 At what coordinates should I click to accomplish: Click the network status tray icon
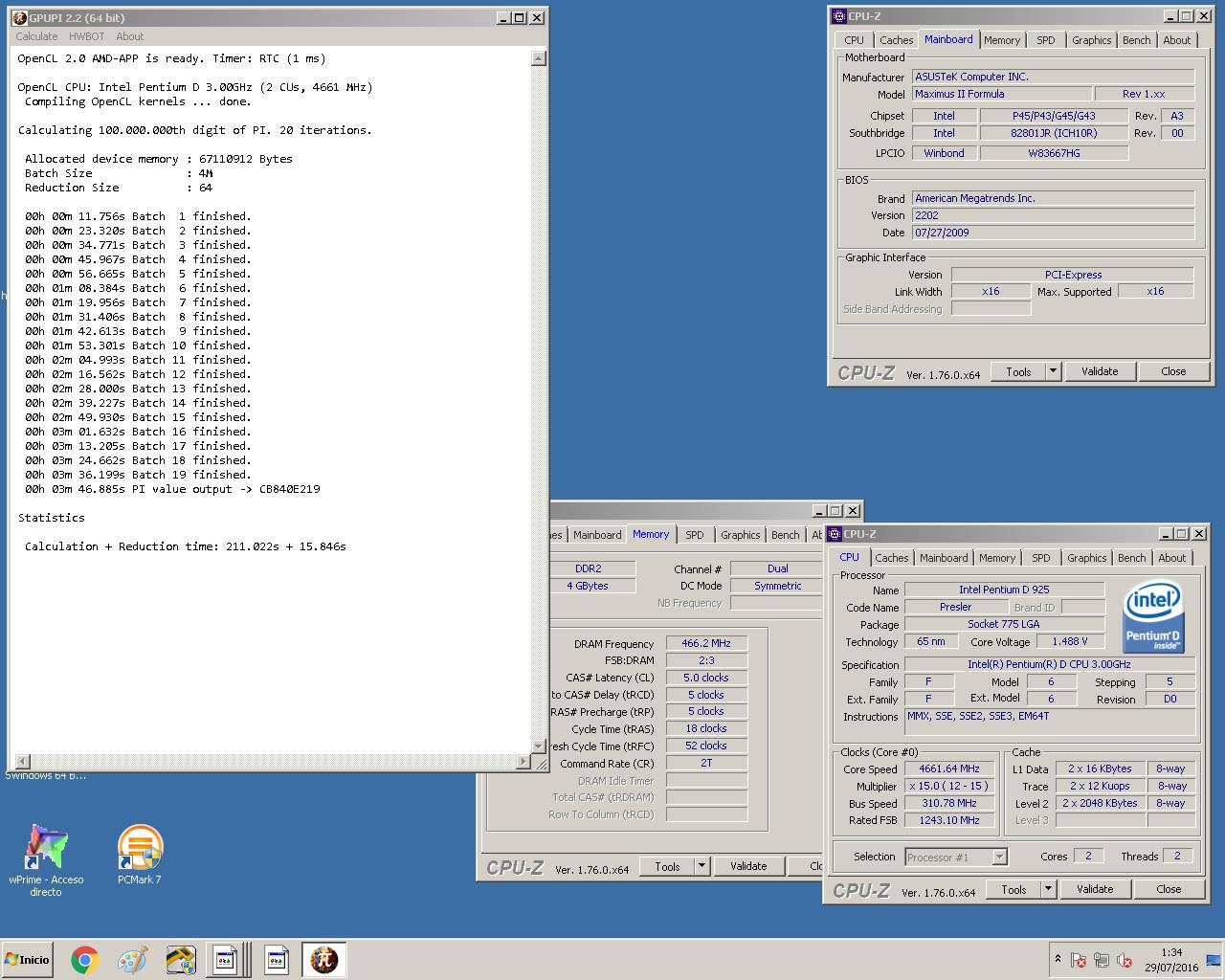point(1102,960)
